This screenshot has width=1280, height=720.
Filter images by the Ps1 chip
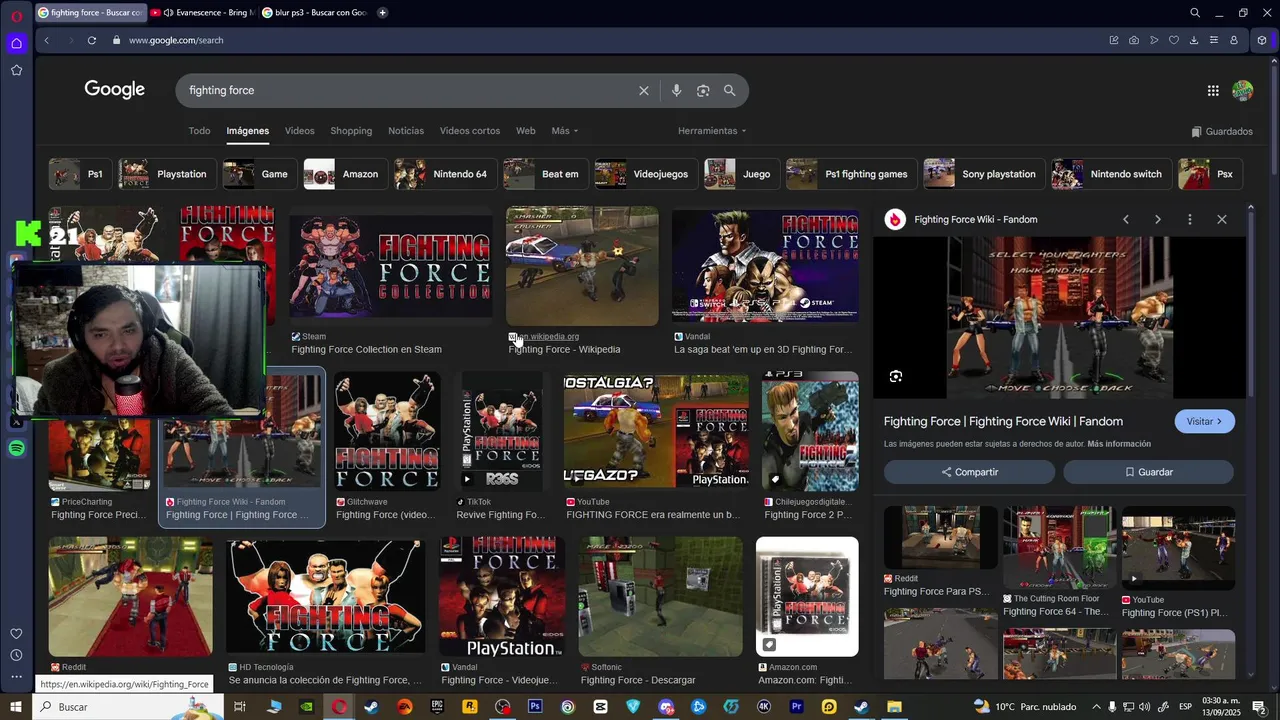click(80, 174)
